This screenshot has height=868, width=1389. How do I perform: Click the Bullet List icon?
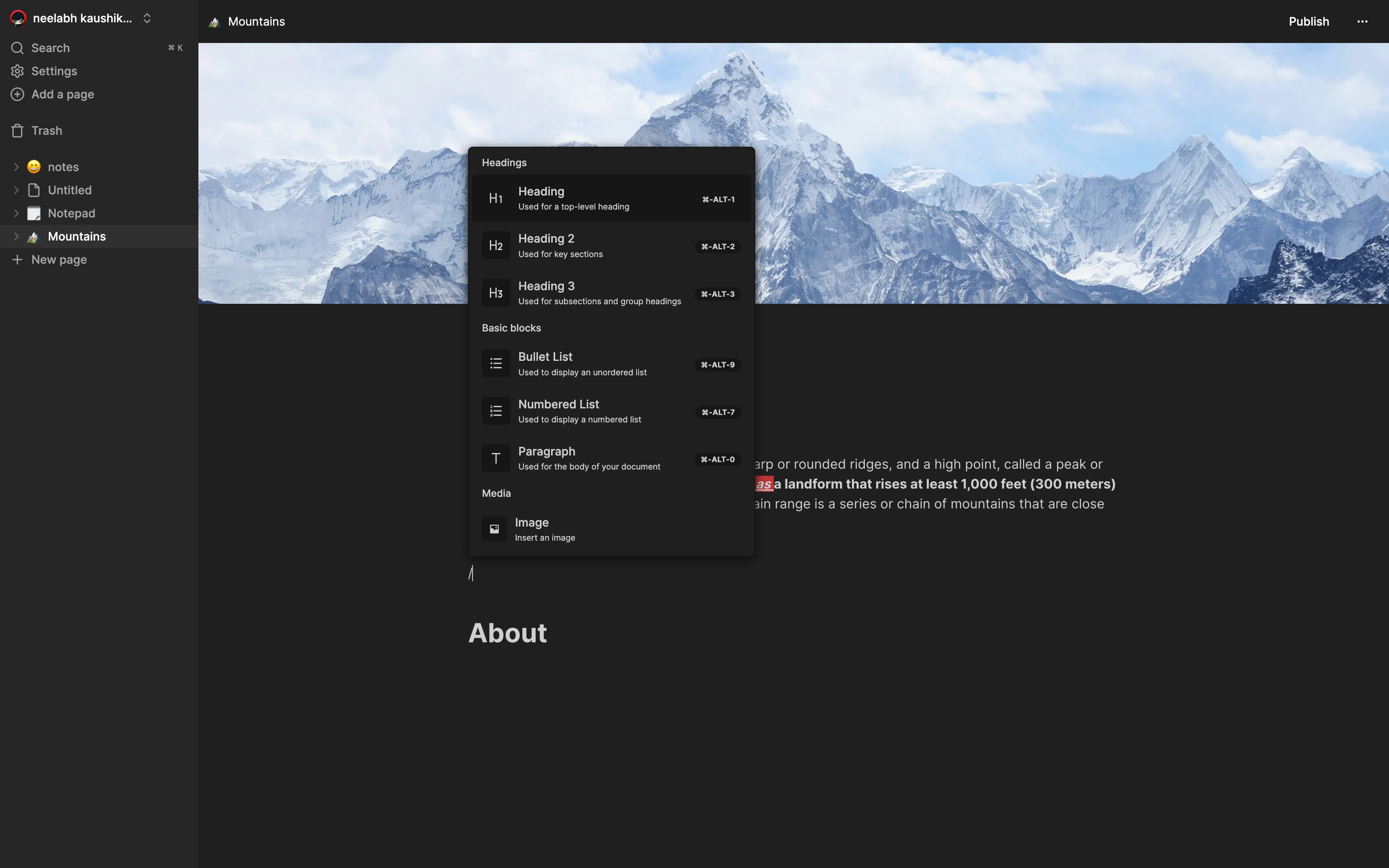[495, 364]
